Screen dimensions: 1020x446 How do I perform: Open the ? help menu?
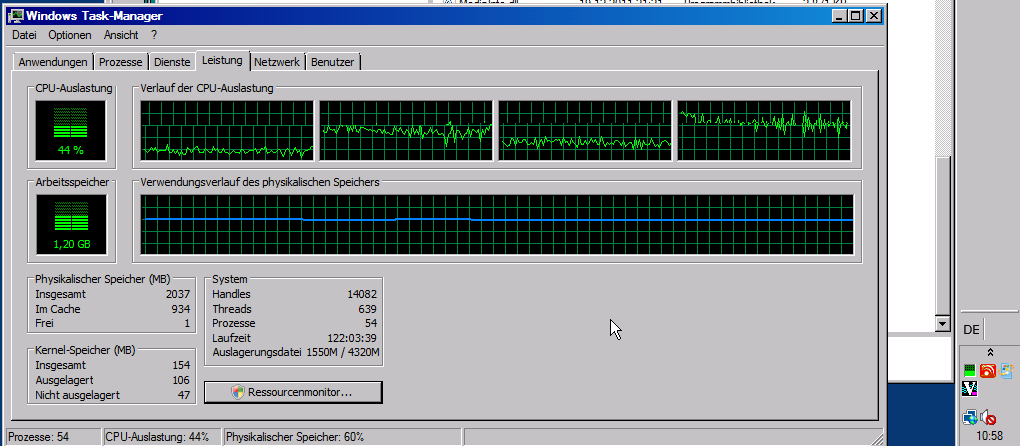coord(154,35)
